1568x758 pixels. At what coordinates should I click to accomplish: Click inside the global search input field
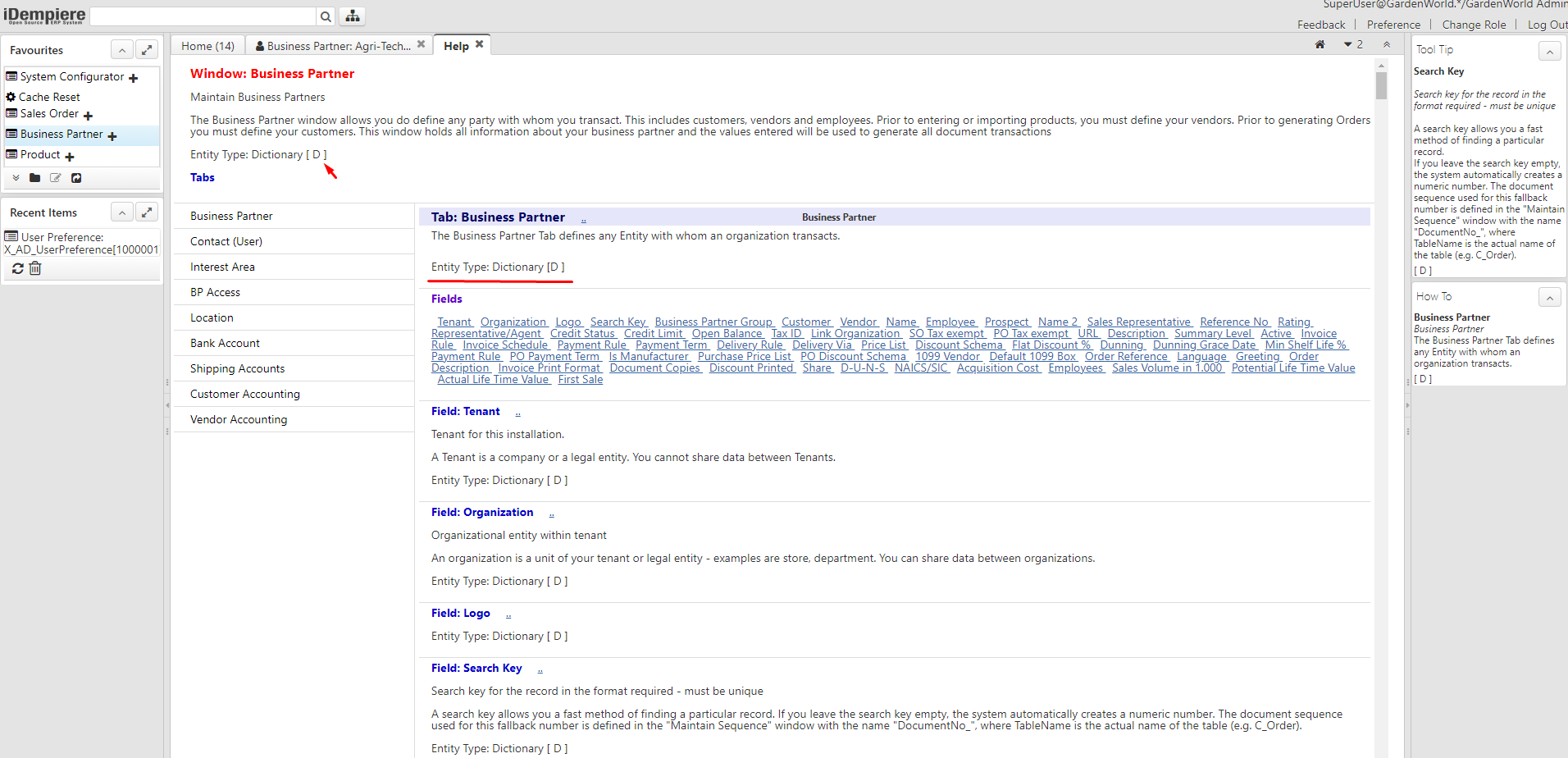point(203,16)
